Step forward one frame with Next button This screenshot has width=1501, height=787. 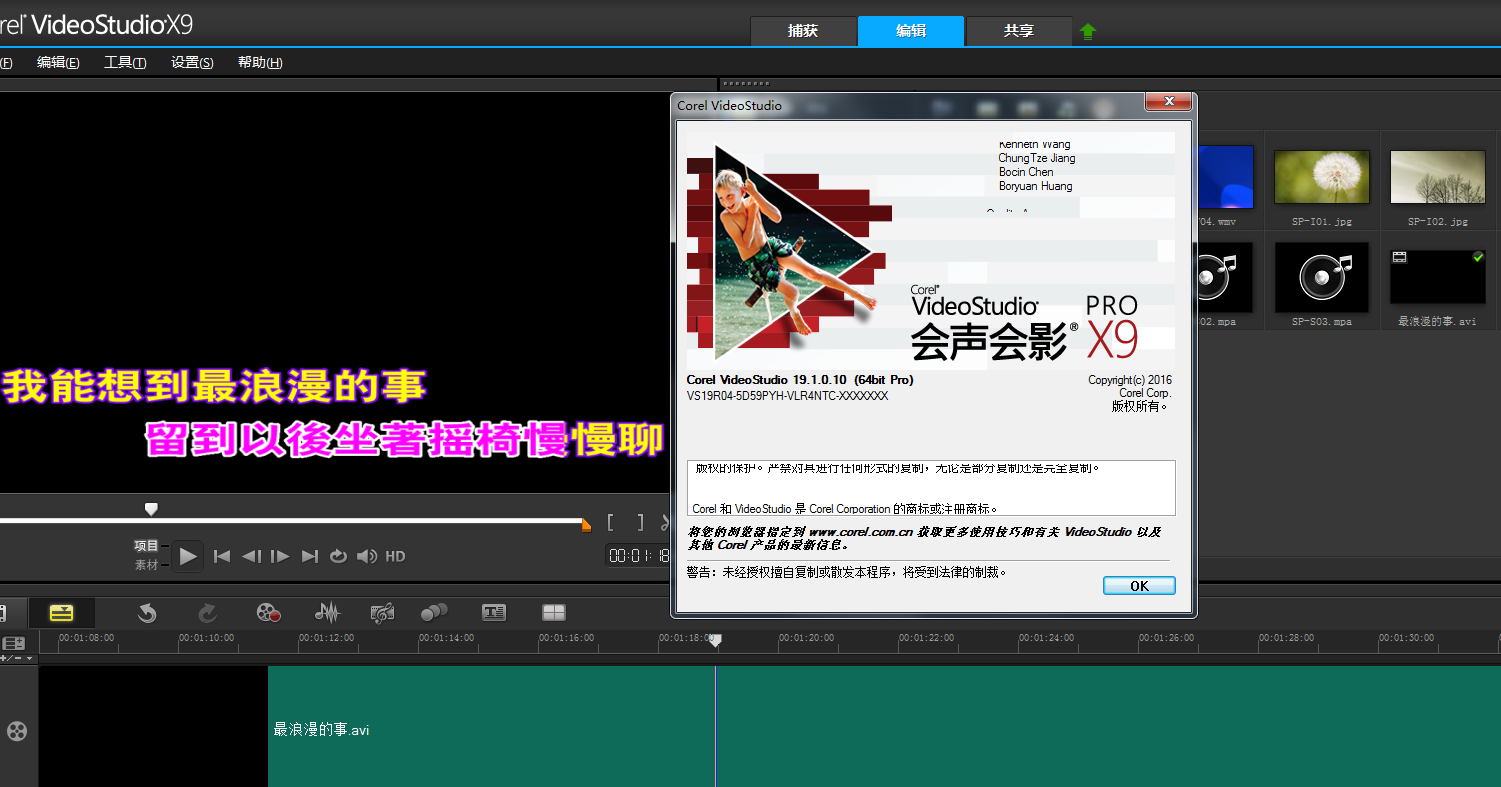click(x=280, y=556)
